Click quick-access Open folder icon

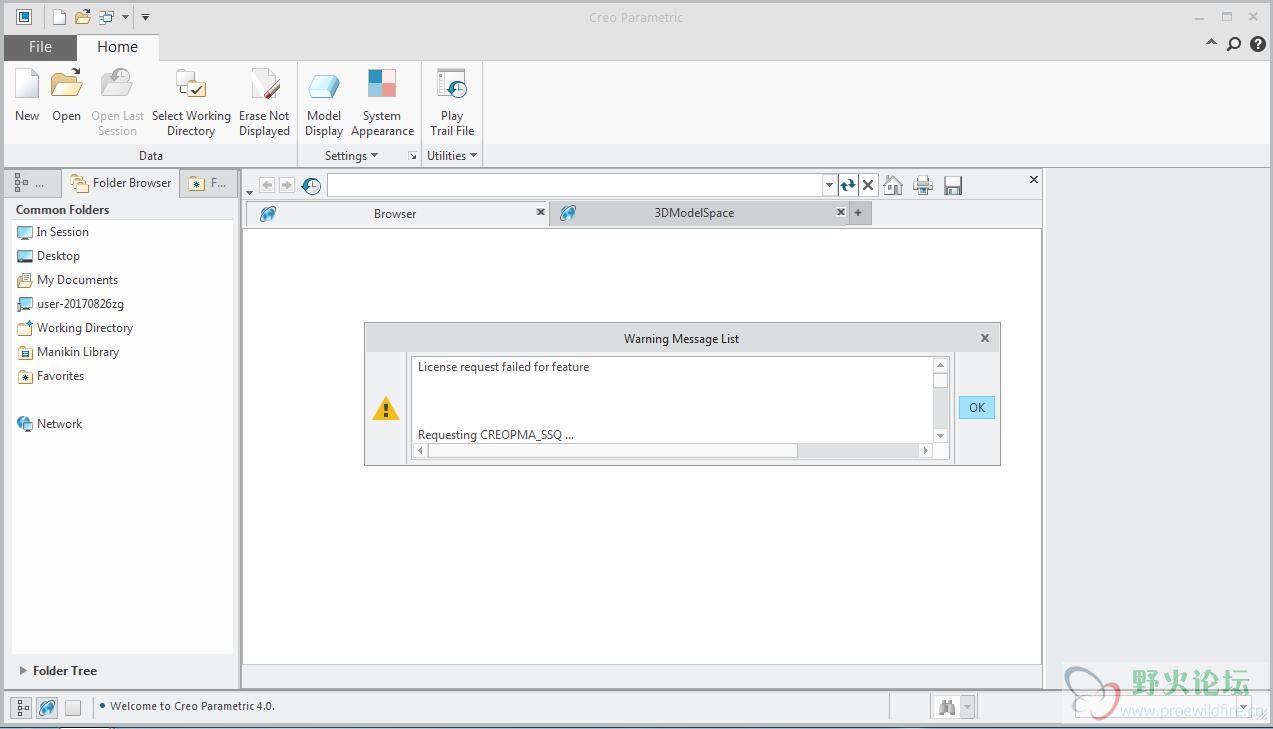83,17
